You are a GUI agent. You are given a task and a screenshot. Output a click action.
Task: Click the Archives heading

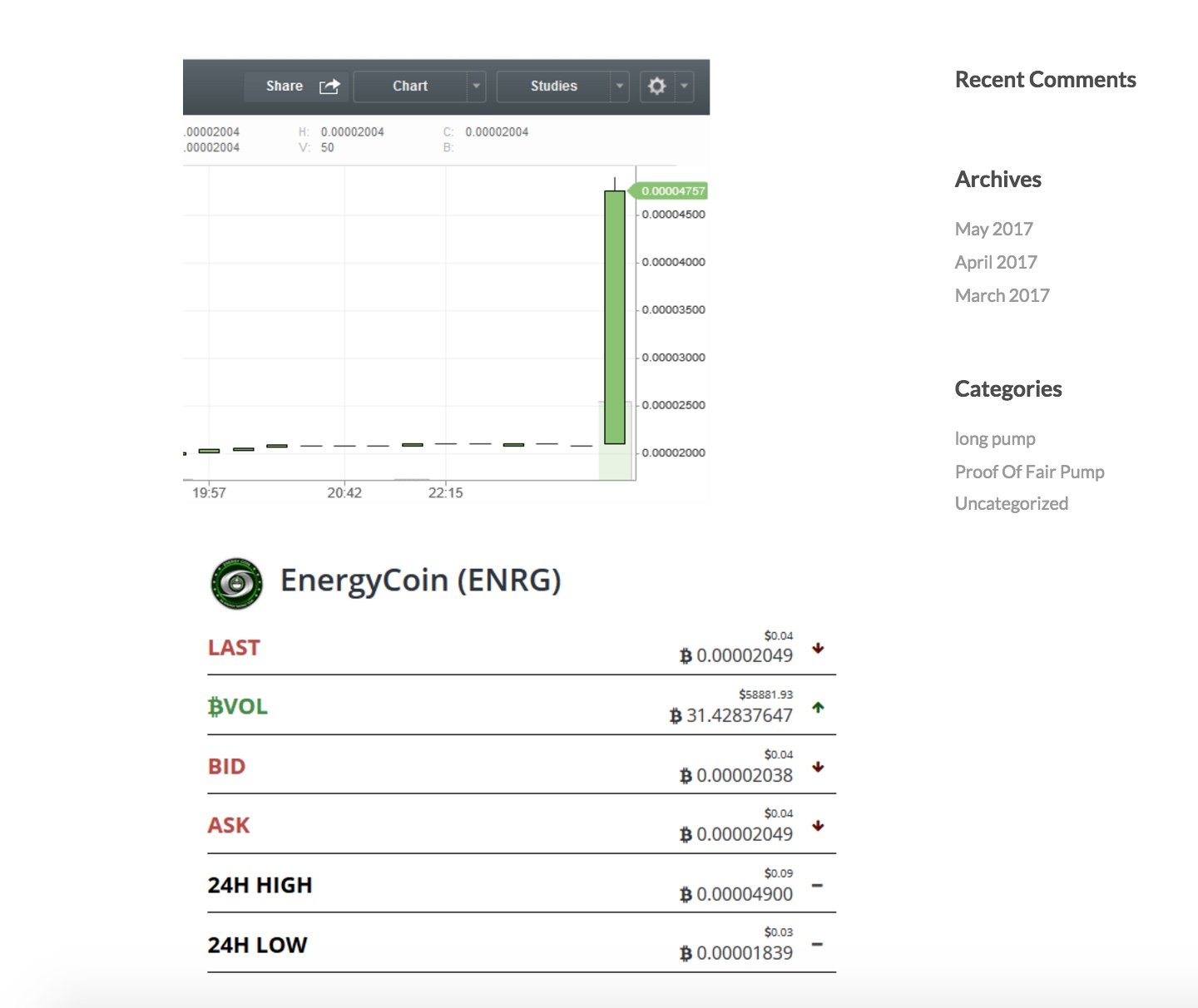point(998,180)
